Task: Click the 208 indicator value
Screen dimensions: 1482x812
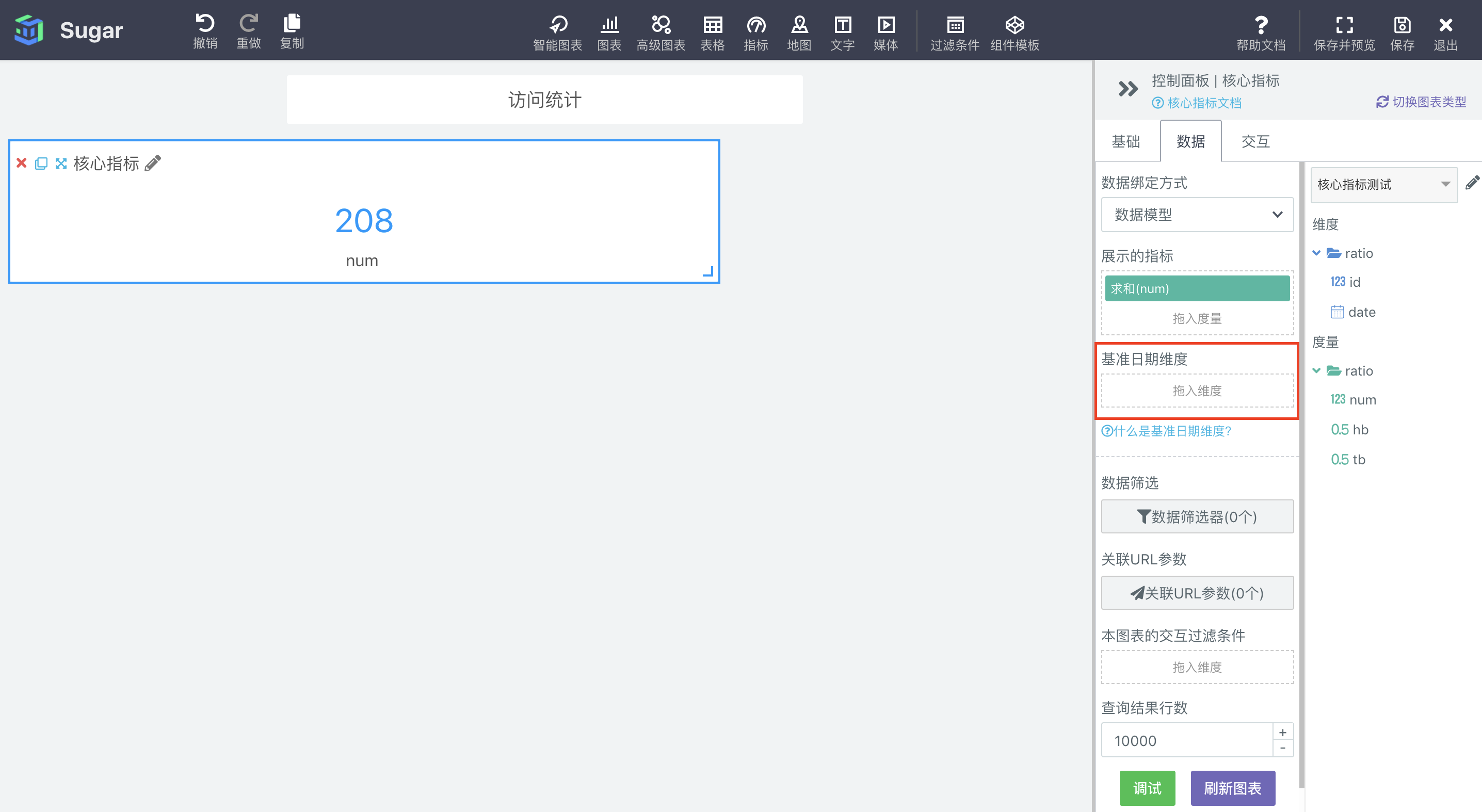Action: (364, 221)
